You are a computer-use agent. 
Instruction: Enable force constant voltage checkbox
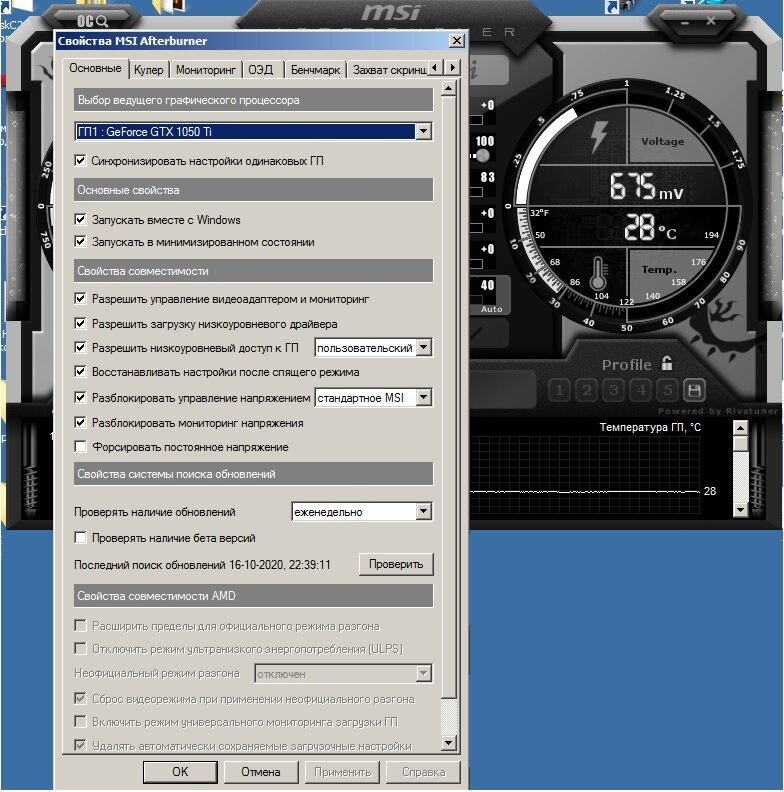(x=80, y=447)
